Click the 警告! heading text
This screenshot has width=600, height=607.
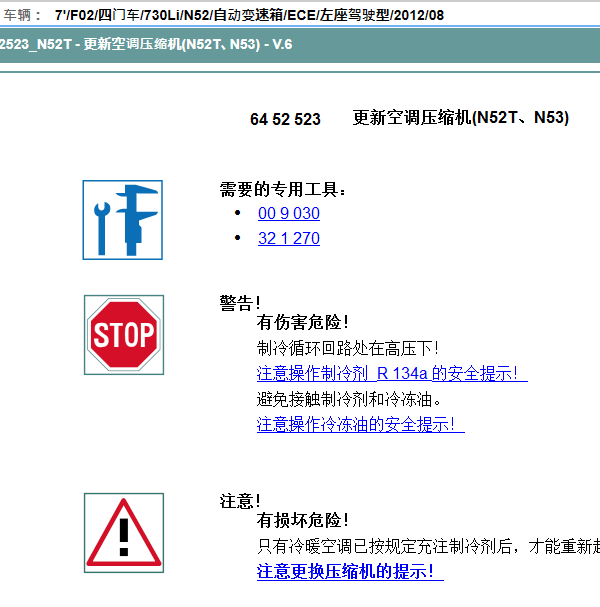(240, 303)
